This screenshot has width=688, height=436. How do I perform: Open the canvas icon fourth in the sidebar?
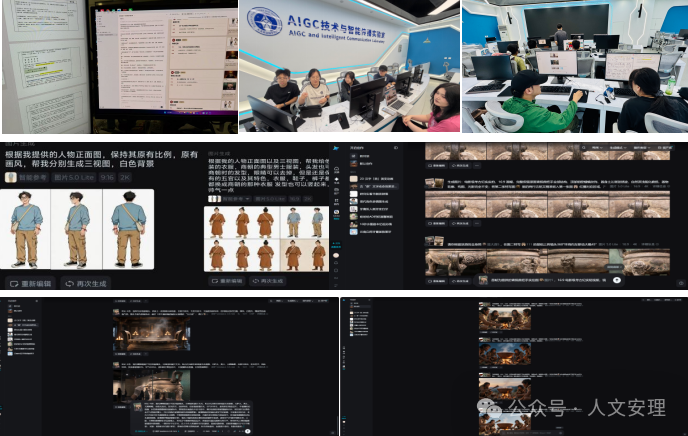pos(337,201)
